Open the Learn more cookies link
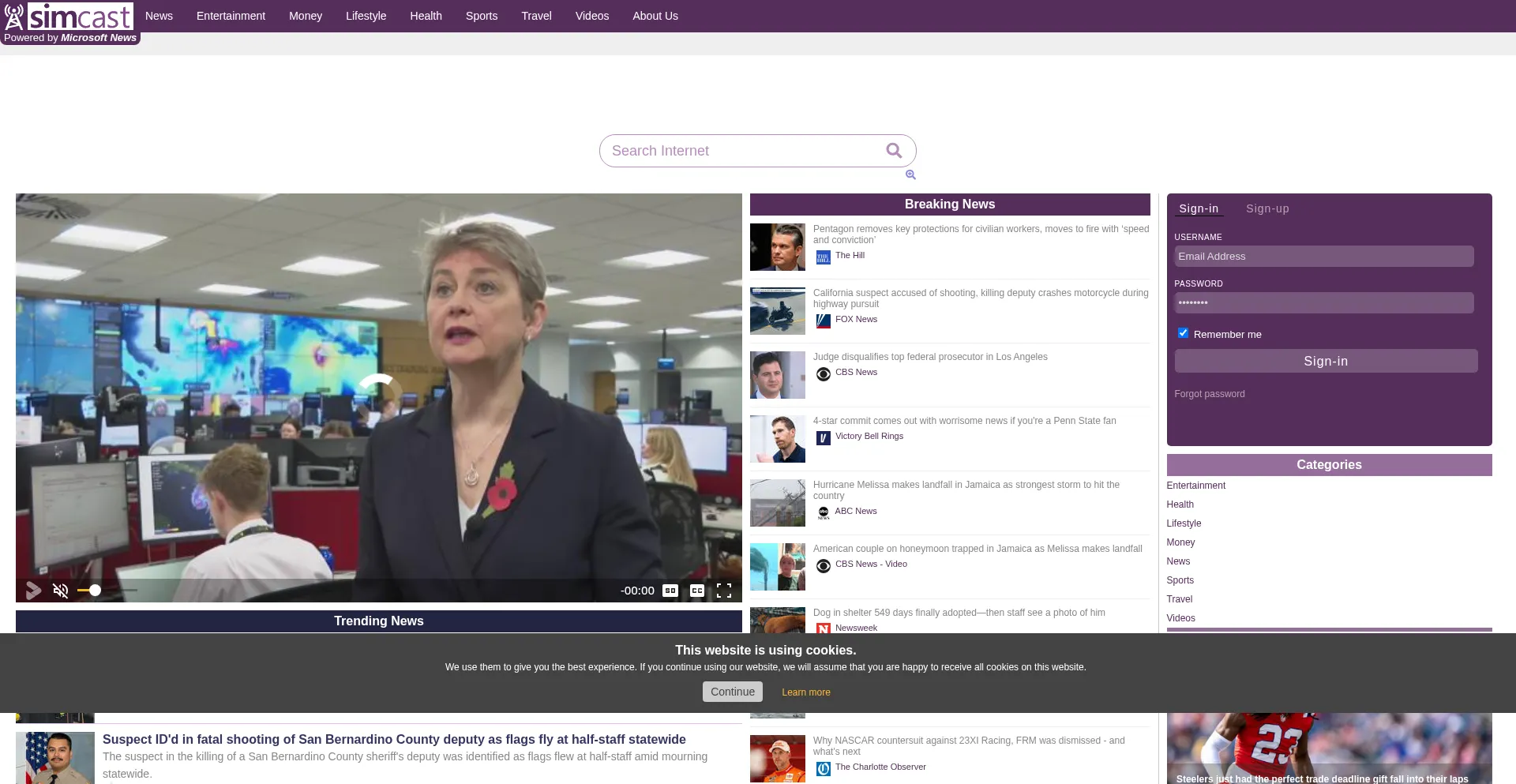This screenshot has height=784, width=1516. [x=805, y=692]
